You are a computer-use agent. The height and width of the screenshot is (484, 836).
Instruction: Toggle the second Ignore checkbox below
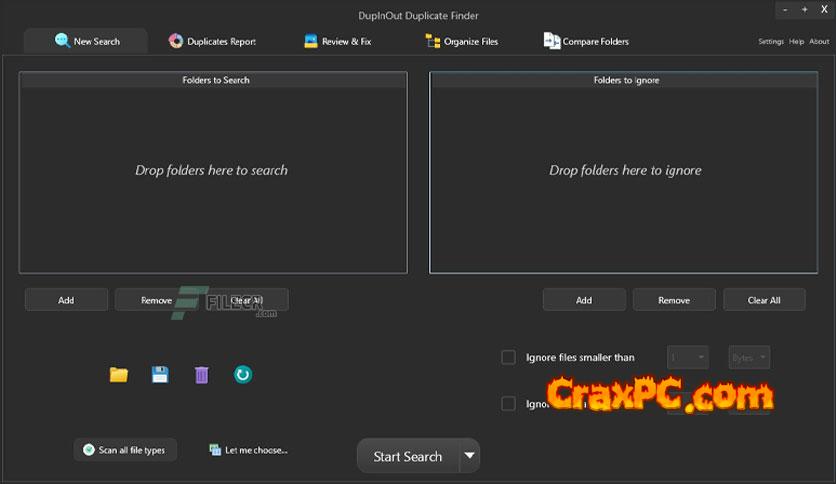pyautogui.click(x=508, y=404)
